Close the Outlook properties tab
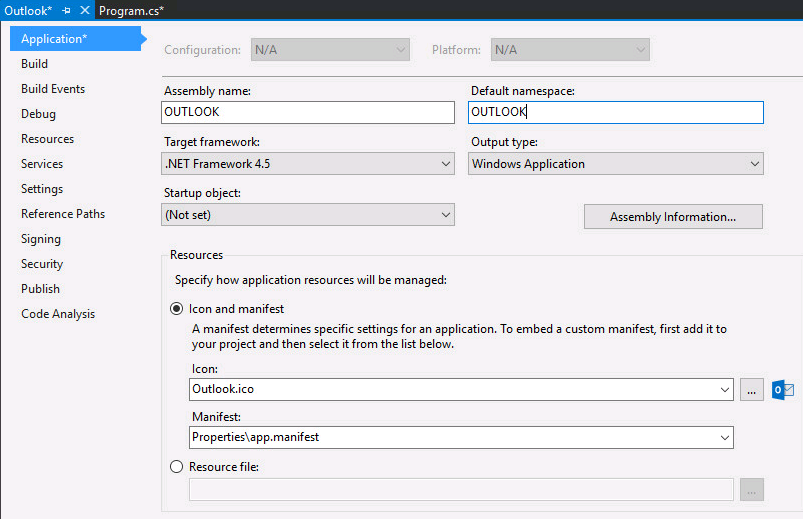Image resolution: width=803 pixels, height=519 pixels. point(84,10)
